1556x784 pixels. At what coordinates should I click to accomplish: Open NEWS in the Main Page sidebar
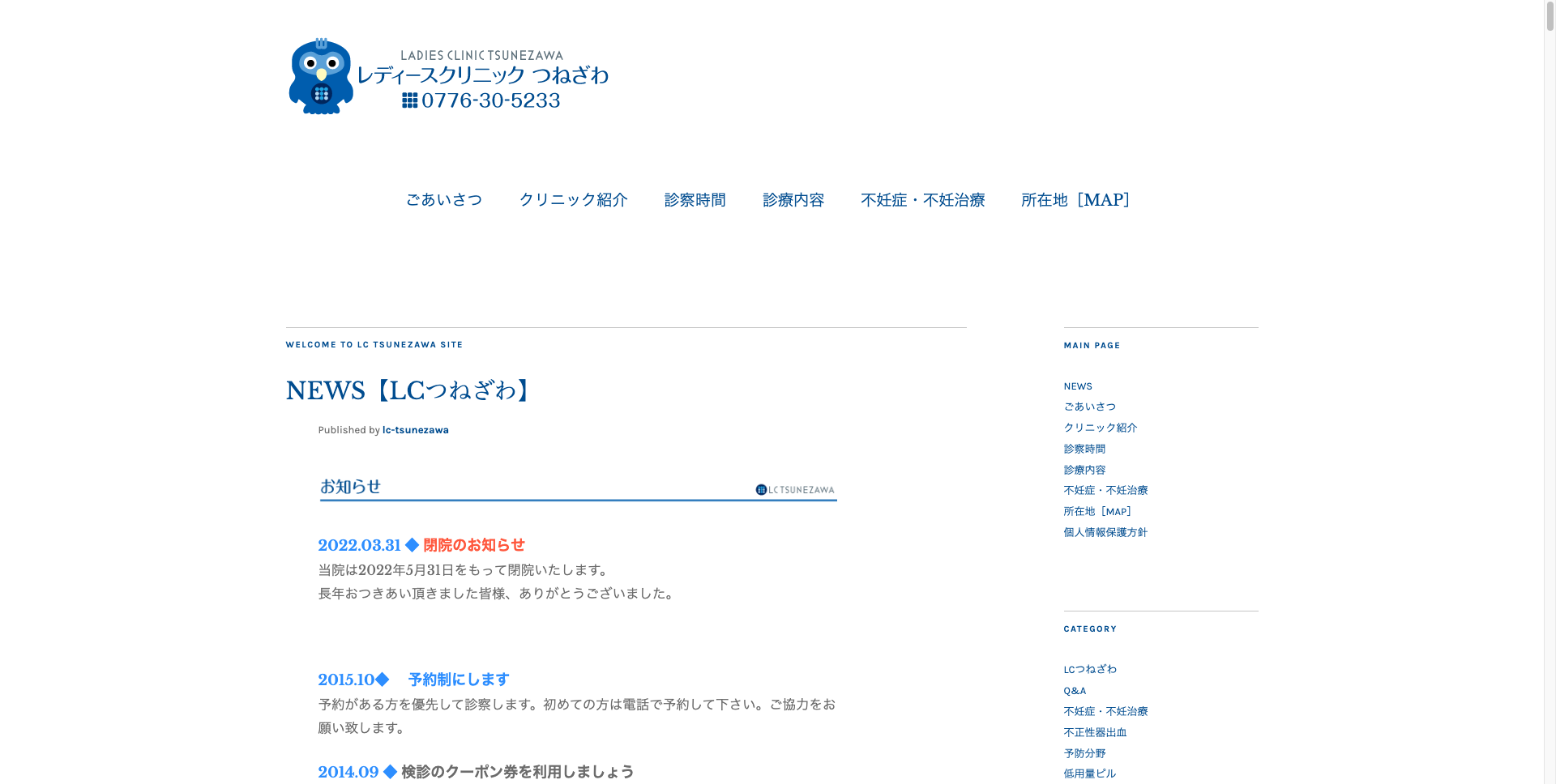(x=1078, y=386)
